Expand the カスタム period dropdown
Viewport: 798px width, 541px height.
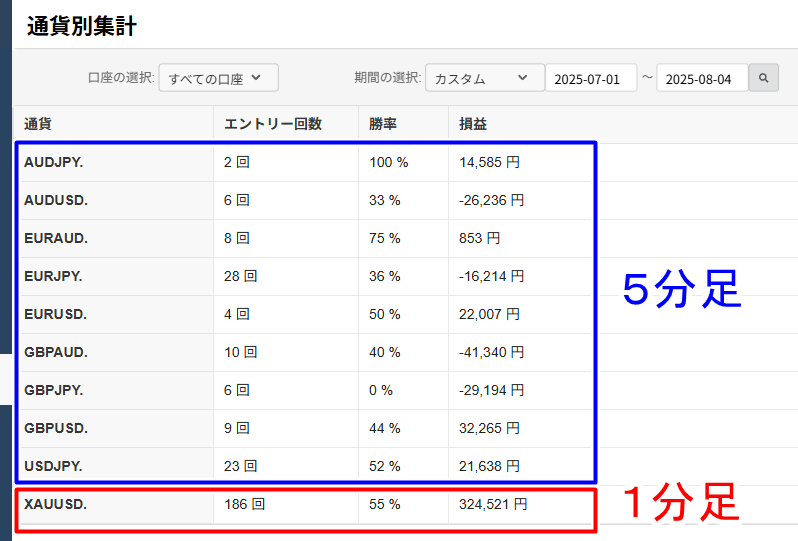coord(484,78)
